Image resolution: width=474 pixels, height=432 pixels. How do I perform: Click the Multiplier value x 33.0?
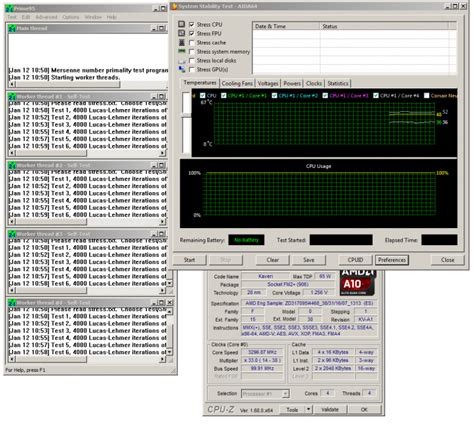pos(262,360)
